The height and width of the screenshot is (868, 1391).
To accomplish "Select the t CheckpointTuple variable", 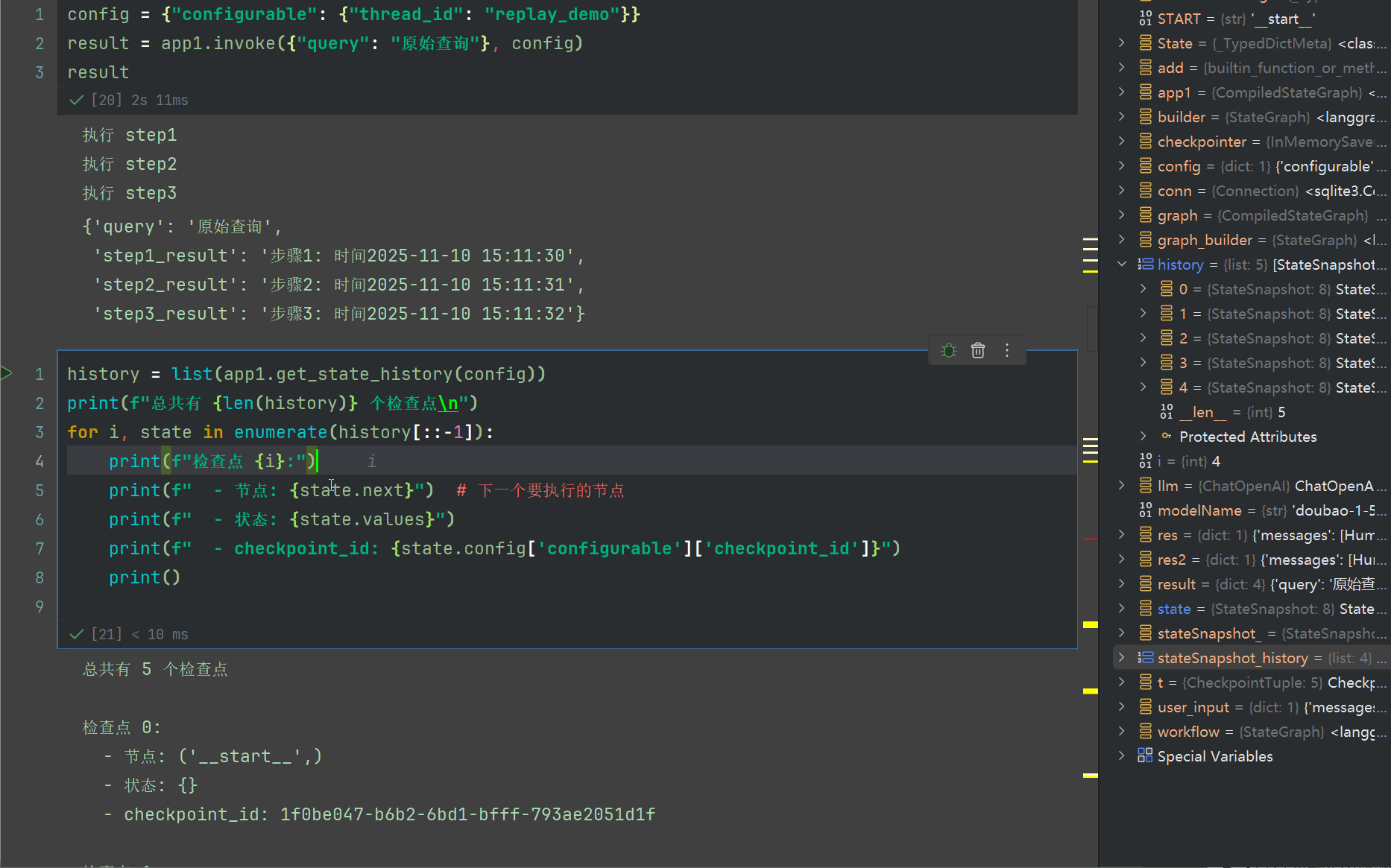I will pos(1250,682).
